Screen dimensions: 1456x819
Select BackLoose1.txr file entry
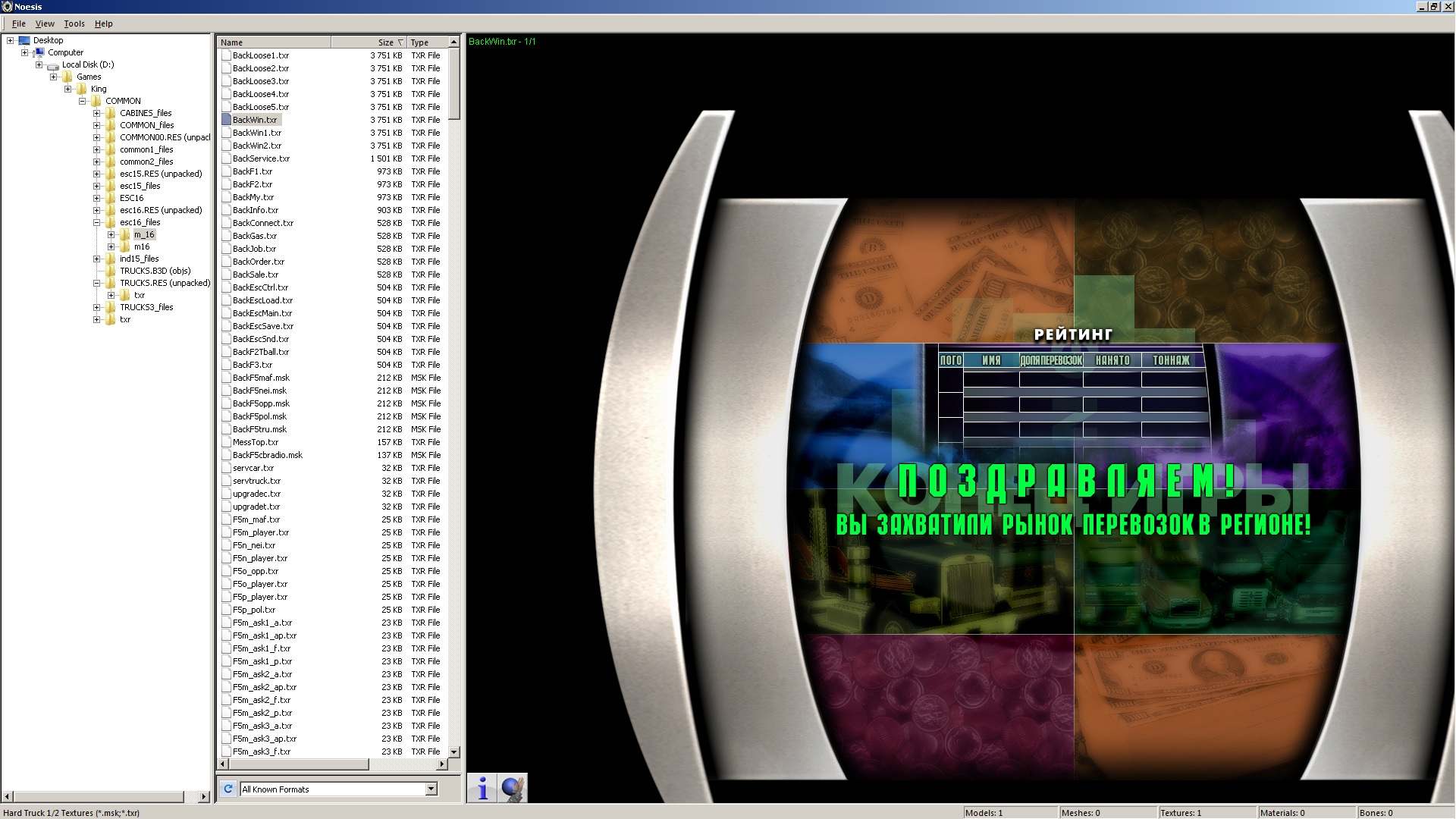(261, 55)
